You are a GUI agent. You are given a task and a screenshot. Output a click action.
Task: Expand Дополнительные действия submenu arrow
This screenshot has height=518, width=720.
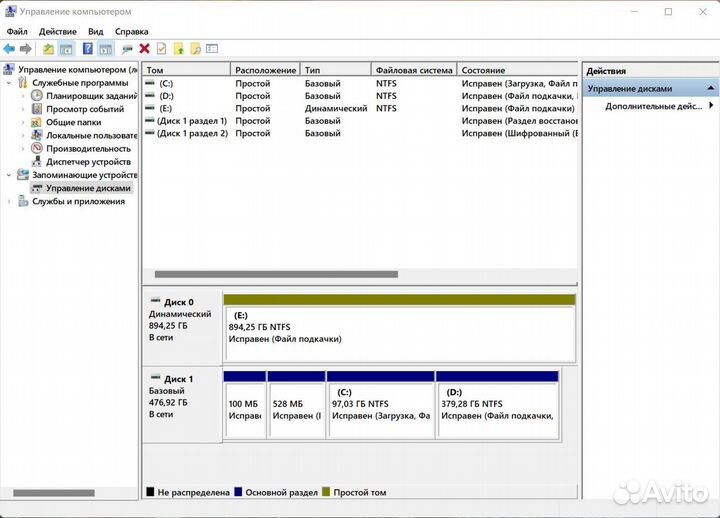tap(711, 106)
